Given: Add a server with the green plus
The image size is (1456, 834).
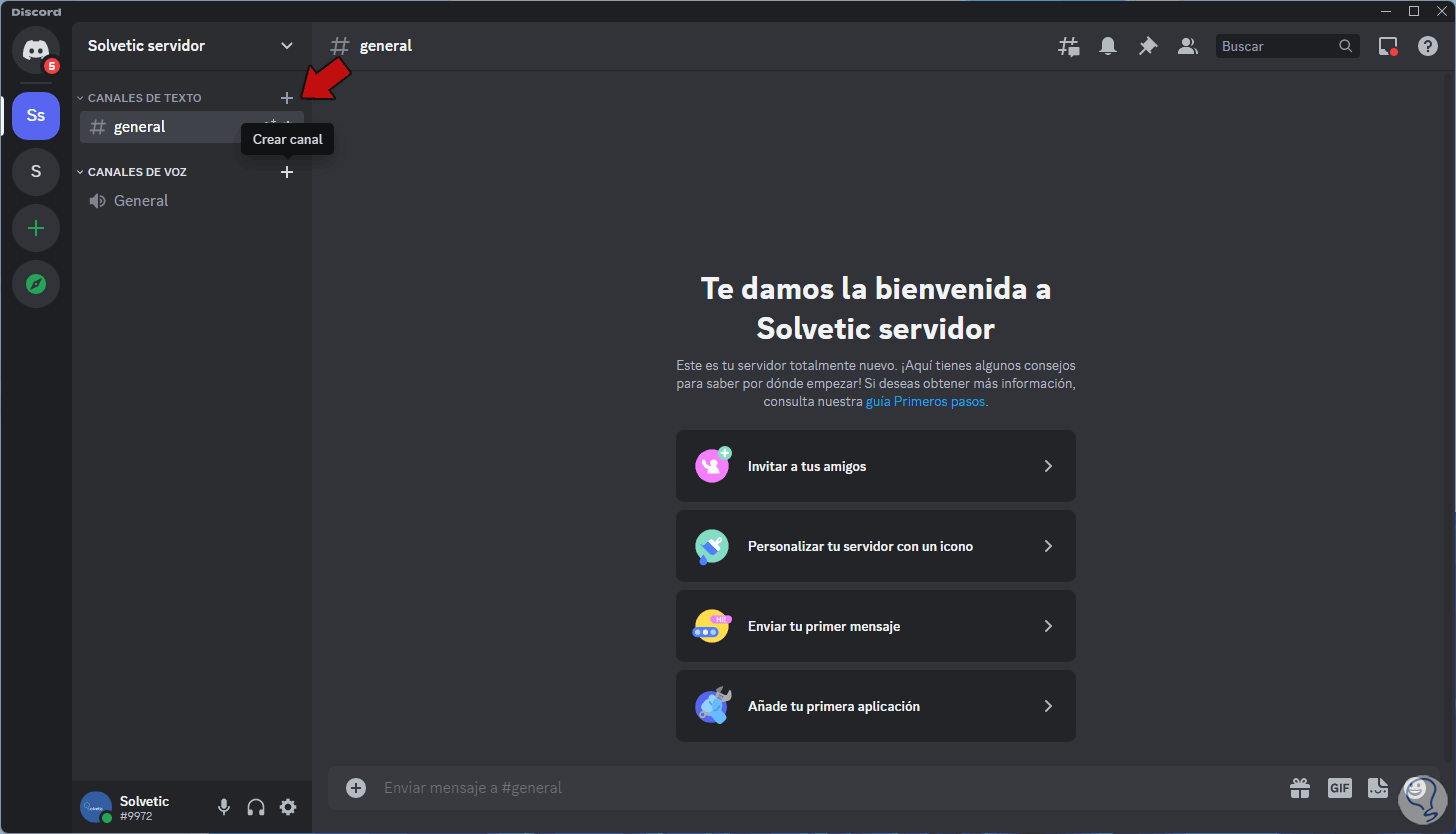Looking at the screenshot, I should (x=36, y=228).
